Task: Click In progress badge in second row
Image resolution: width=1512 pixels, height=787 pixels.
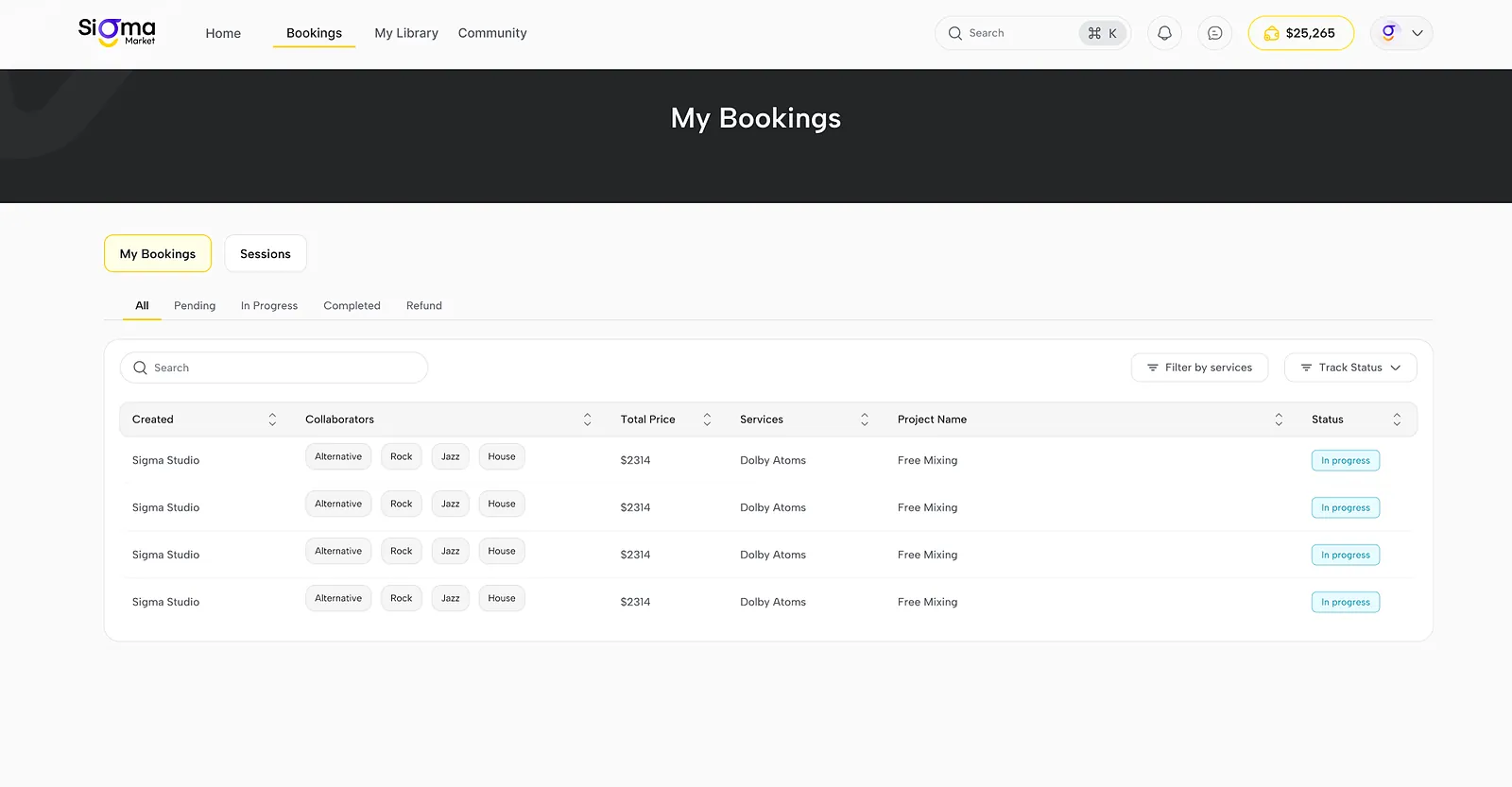Action: (1346, 507)
